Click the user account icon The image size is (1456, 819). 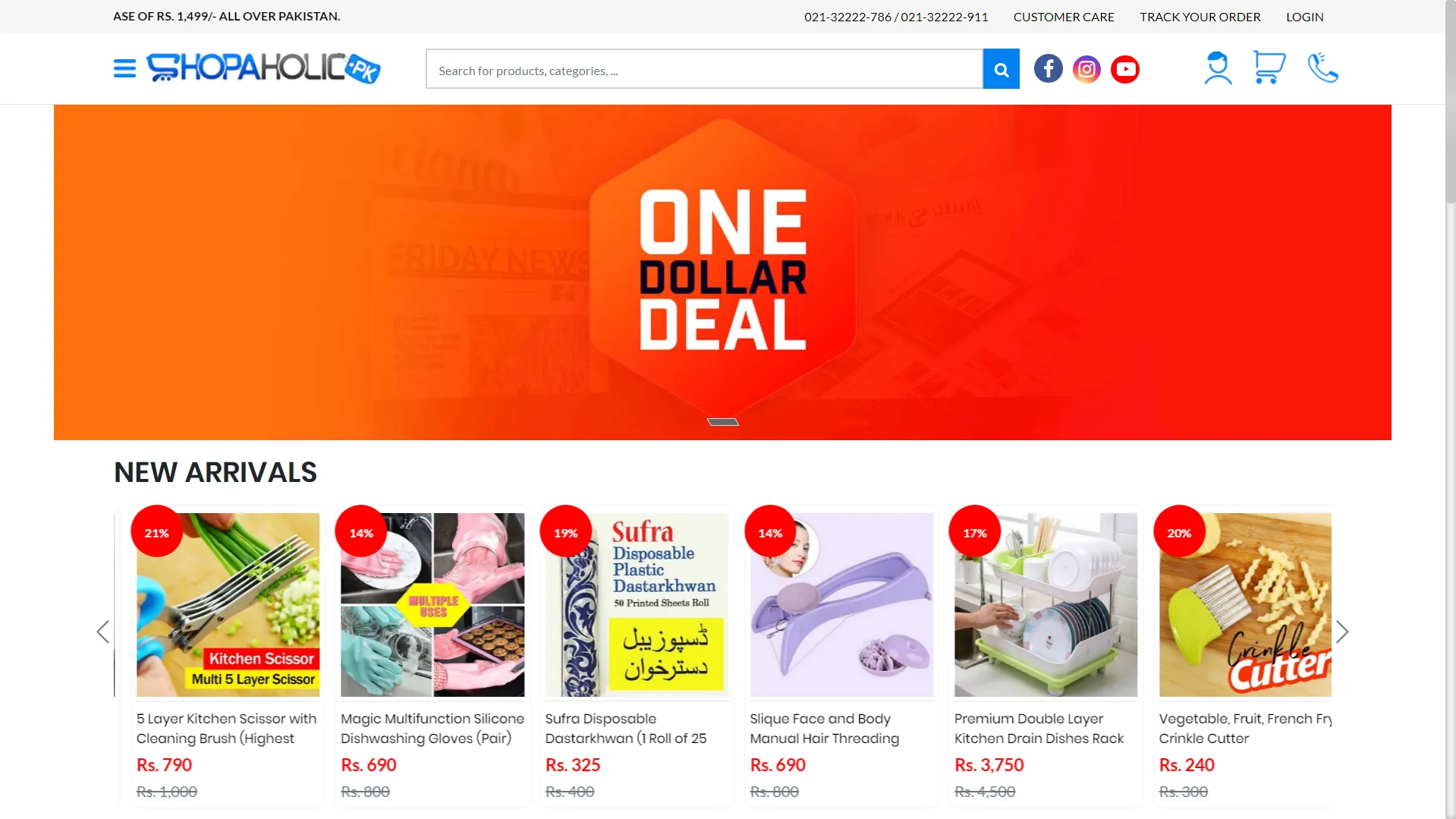tap(1218, 68)
